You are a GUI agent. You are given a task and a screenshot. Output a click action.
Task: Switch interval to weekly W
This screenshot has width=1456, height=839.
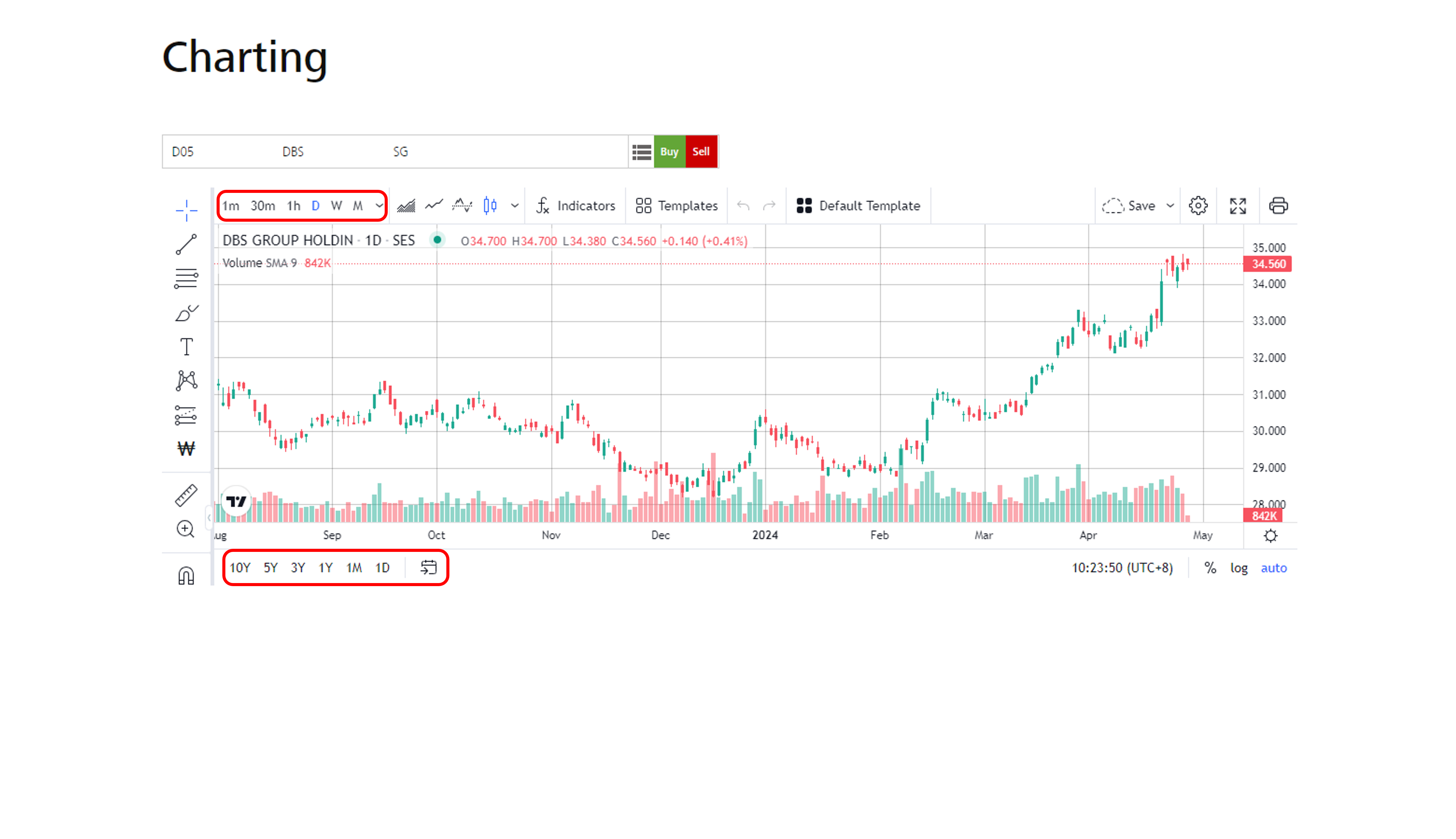pos(336,206)
